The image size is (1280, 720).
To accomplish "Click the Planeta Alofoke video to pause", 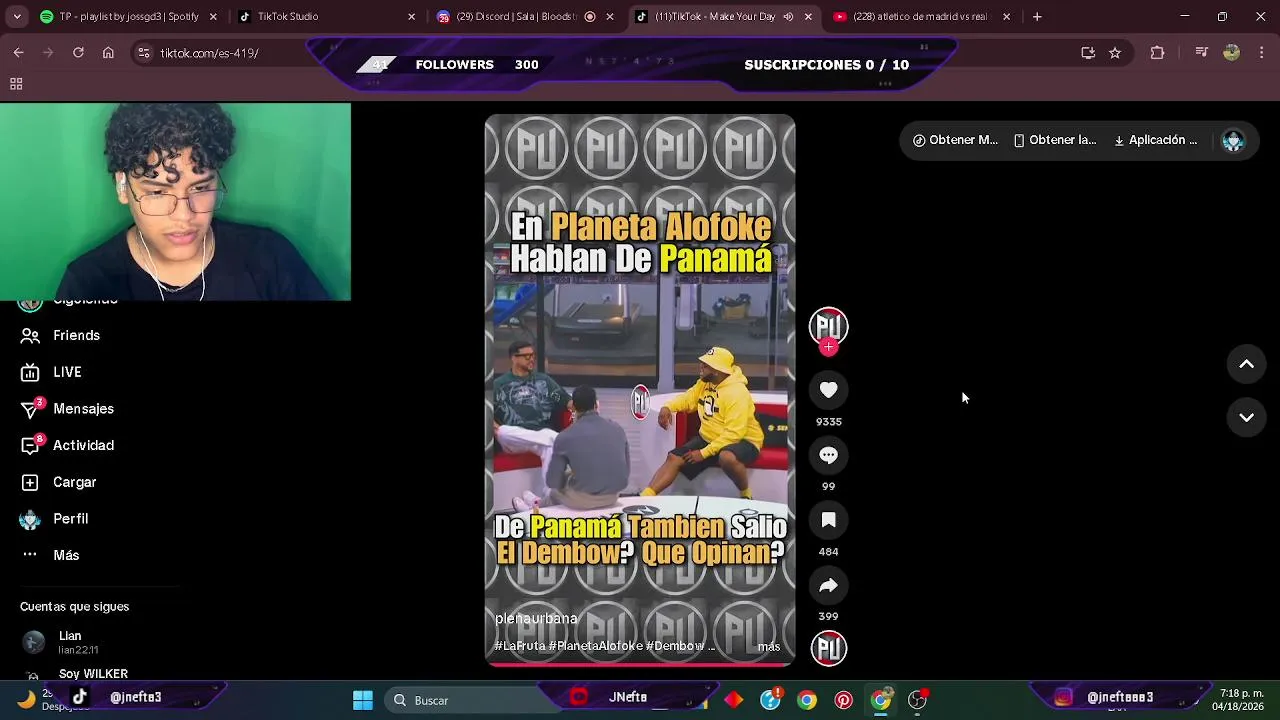I will 640,390.
